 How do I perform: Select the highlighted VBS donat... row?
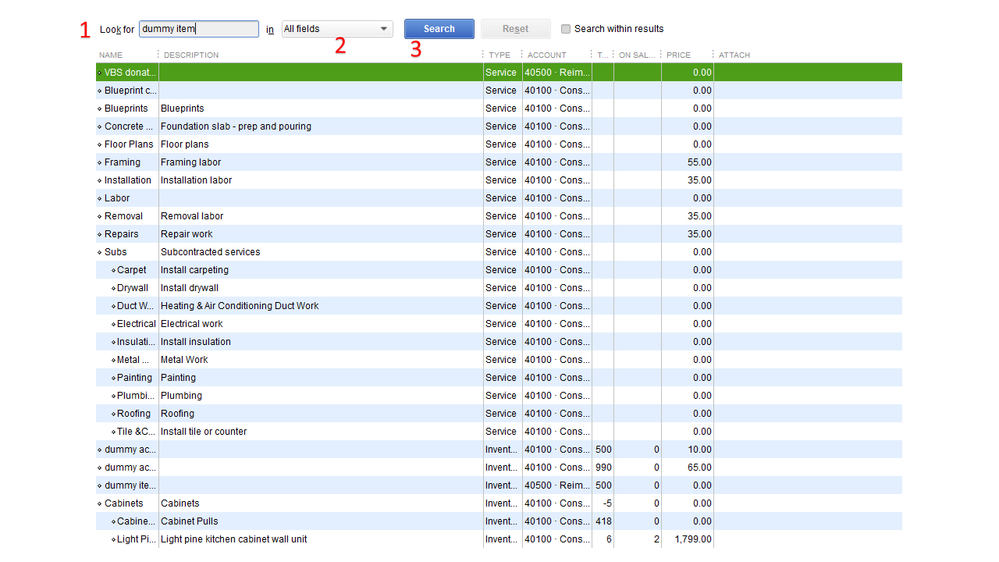click(x=499, y=72)
